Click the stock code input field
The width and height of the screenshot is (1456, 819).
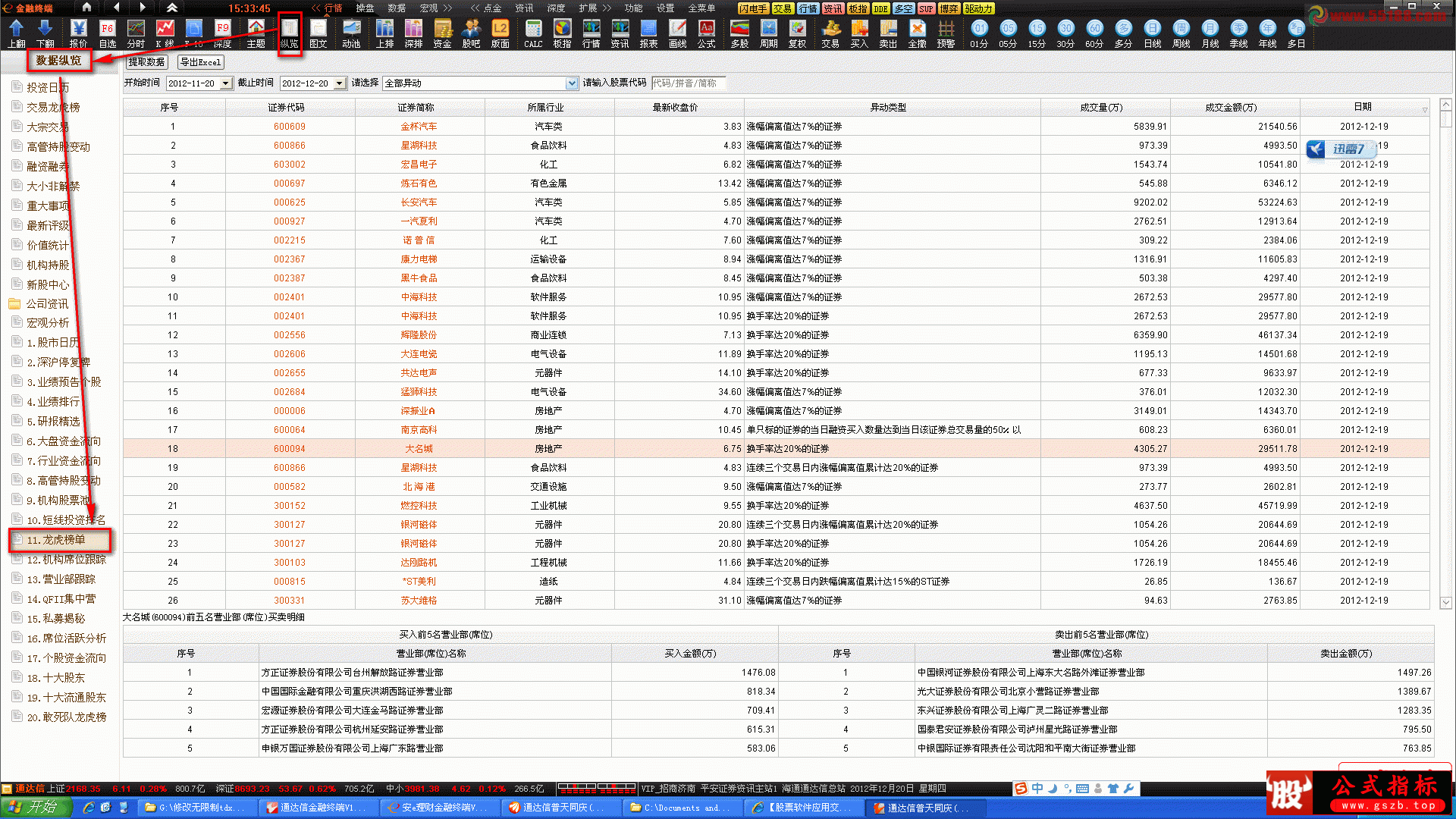[688, 83]
